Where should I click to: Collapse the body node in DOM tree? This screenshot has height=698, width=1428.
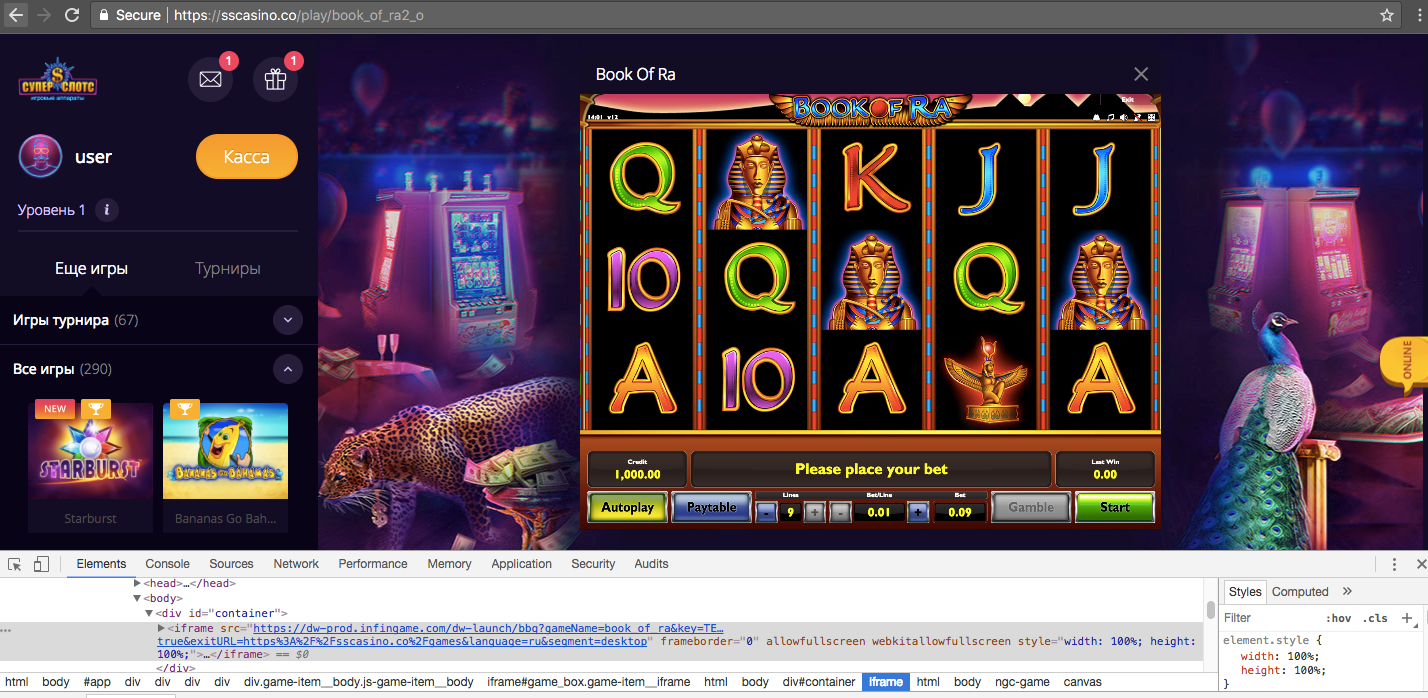click(x=138, y=598)
